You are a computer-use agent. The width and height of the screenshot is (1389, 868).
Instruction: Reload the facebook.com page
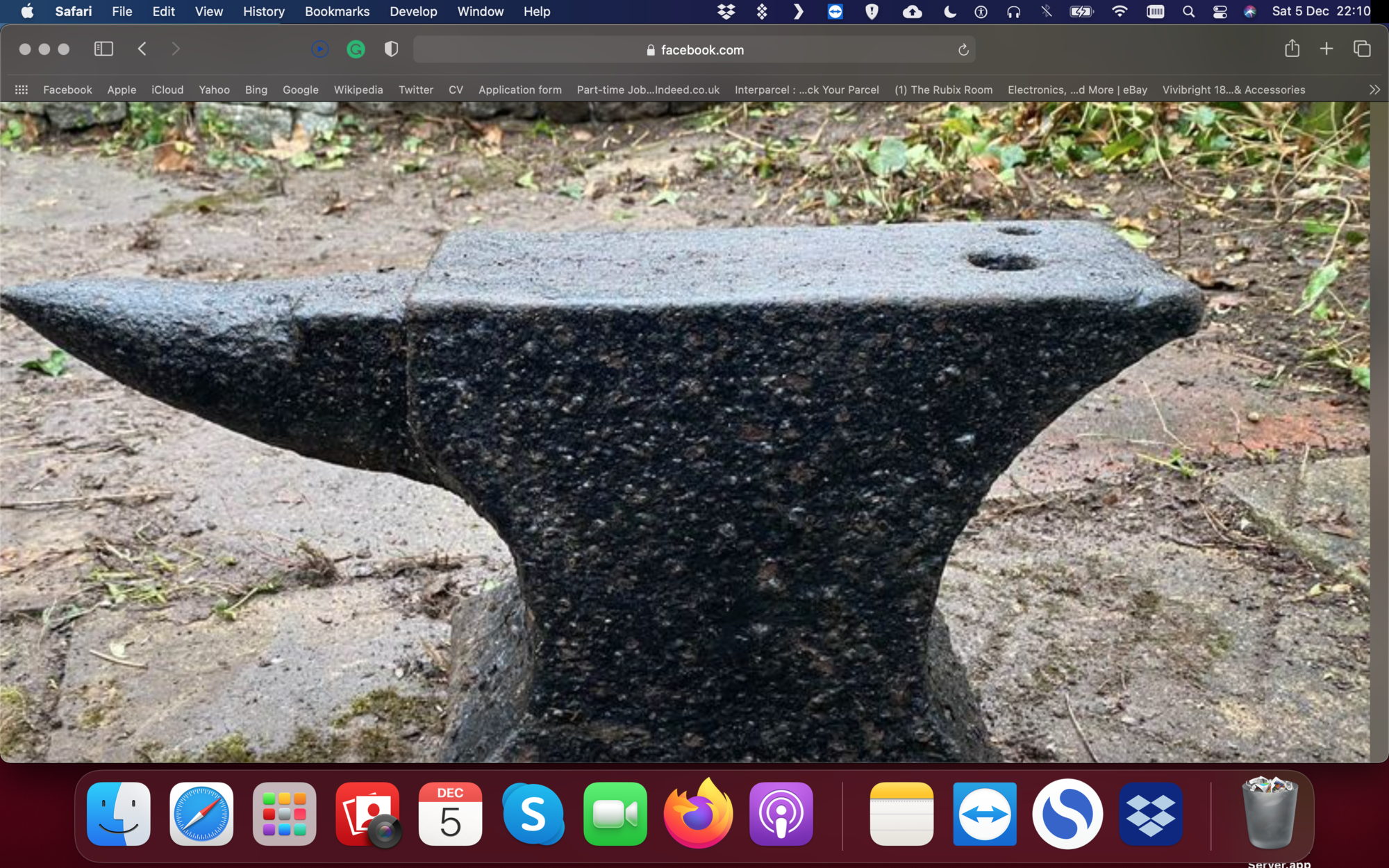coord(963,50)
